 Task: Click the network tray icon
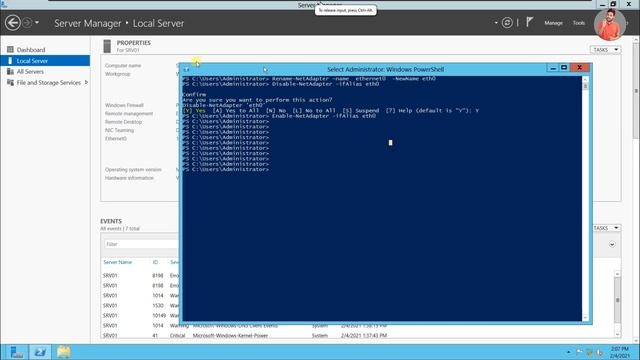click(589, 352)
